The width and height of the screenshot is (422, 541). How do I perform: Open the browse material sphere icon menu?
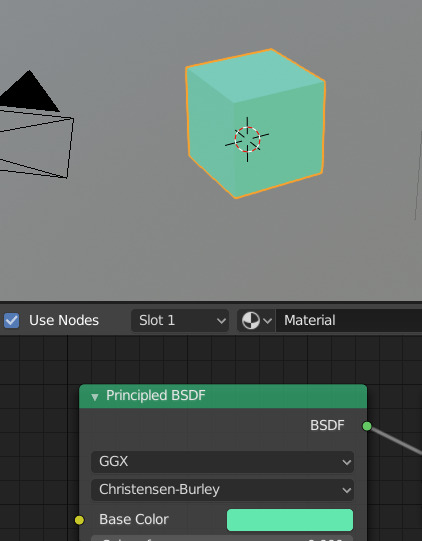click(256, 321)
